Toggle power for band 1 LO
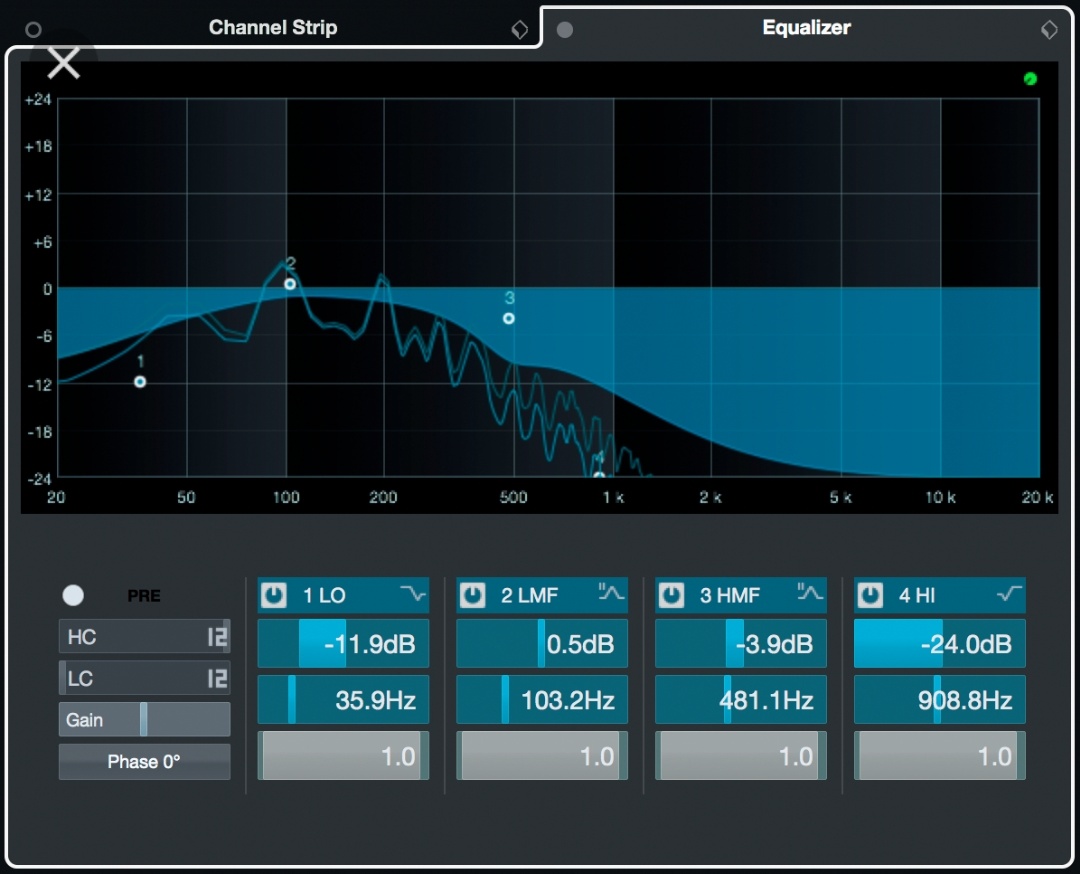Screen dimensions: 1080x874 (x=273, y=595)
